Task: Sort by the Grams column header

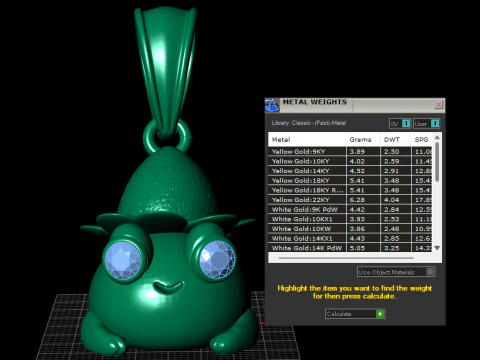Action: pyautogui.click(x=363, y=140)
